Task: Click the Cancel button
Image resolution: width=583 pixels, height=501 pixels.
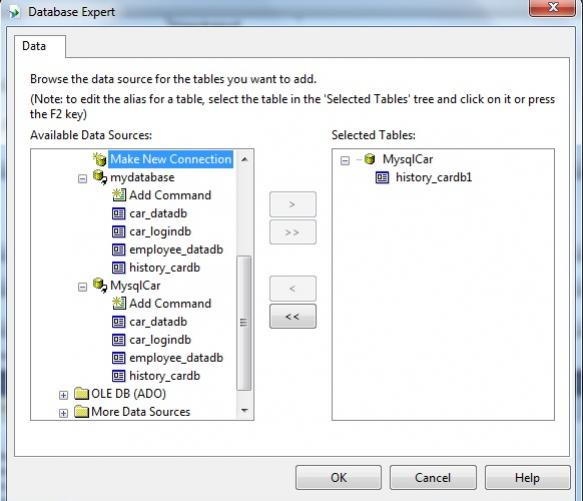Action: pos(433,478)
